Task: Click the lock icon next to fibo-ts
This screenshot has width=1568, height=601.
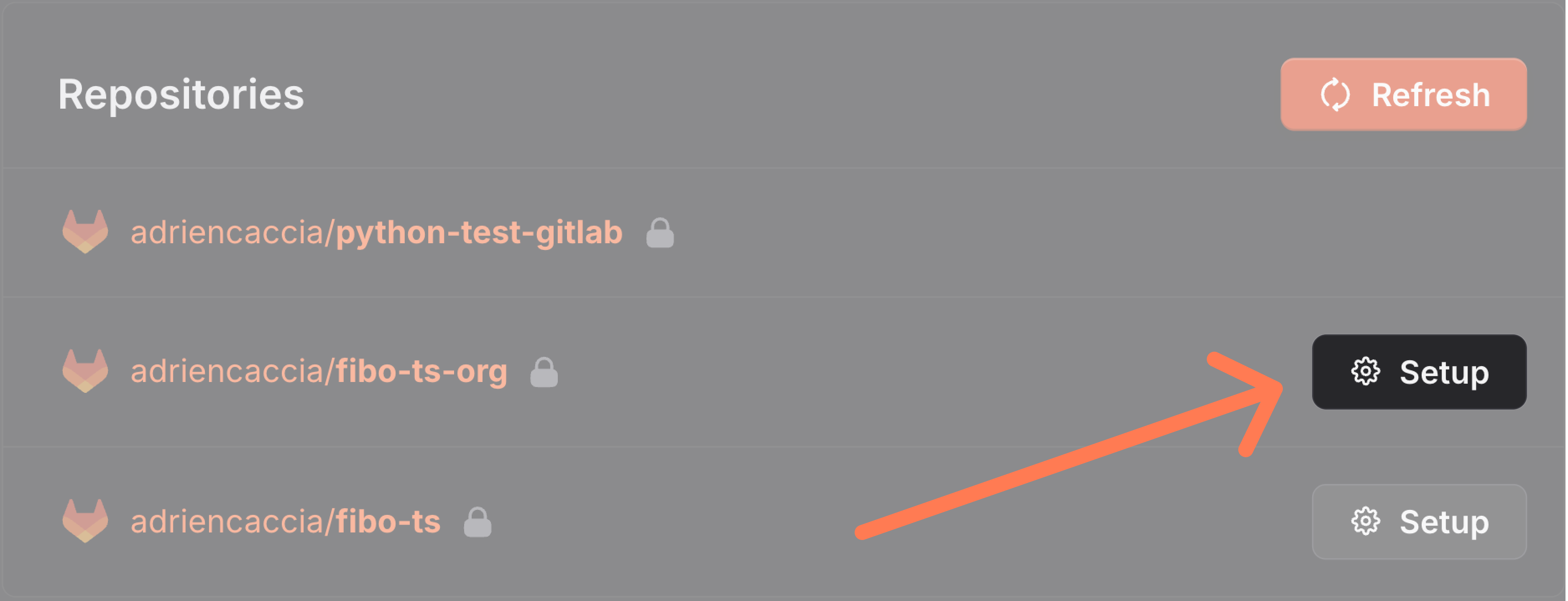Action: (x=477, y=522)
